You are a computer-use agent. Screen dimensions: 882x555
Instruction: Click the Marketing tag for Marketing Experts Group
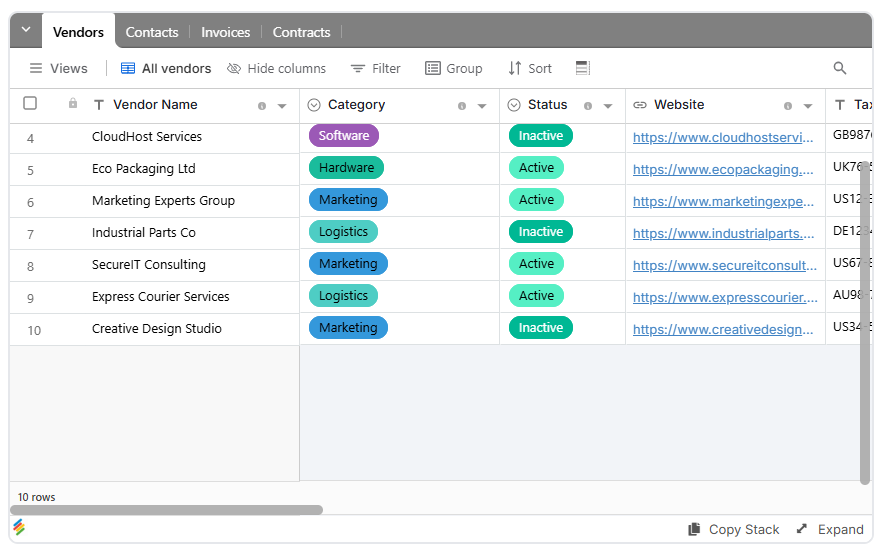348,200
